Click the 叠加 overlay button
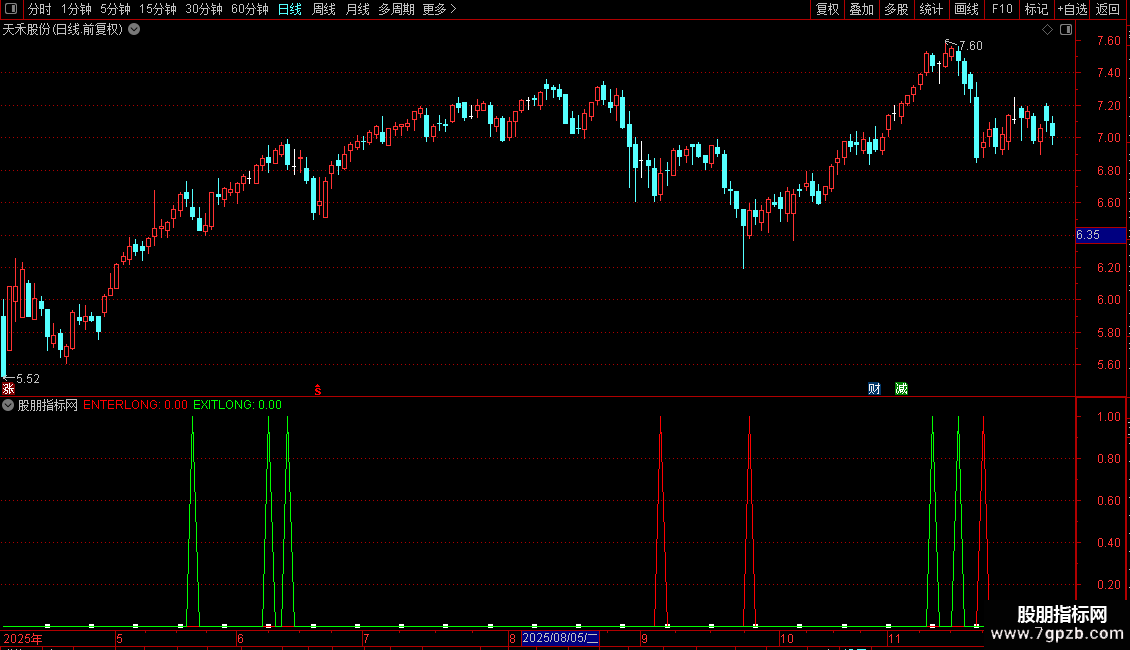Screen dimensions: 1130x650 (861, 9)
